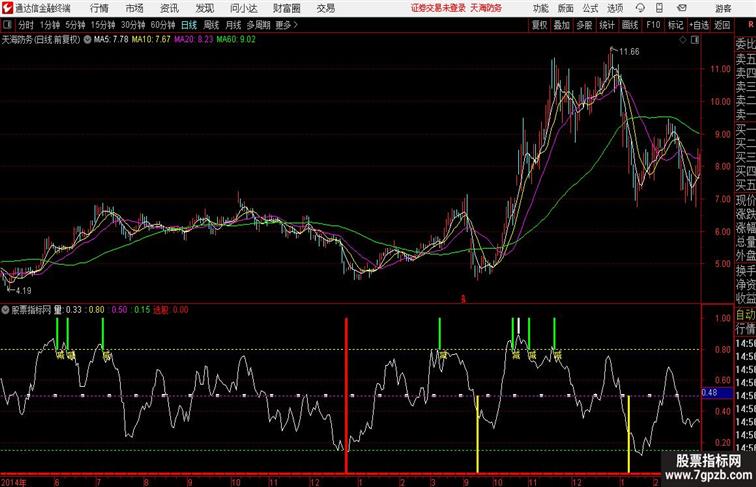Click the red vertical signal line
Viewport: 756px width, 487px height.
tap(346, 394)
